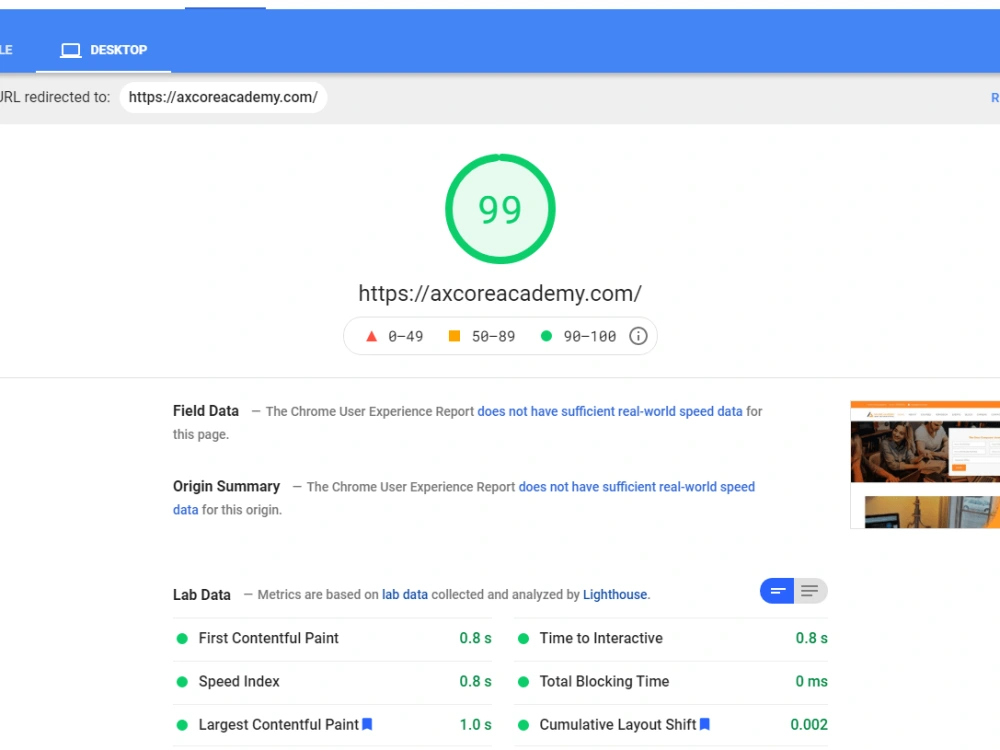Select the Total Blocking Time label
Screen dimensions: 1000x750
(604, 681)
